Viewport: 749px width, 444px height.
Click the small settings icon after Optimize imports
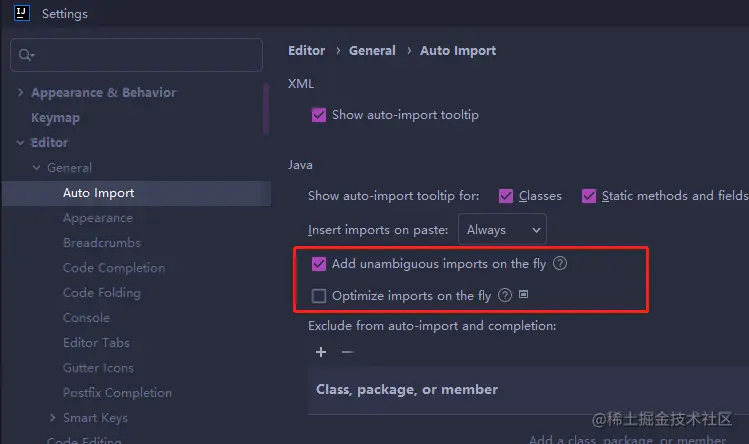pos(523,295)
